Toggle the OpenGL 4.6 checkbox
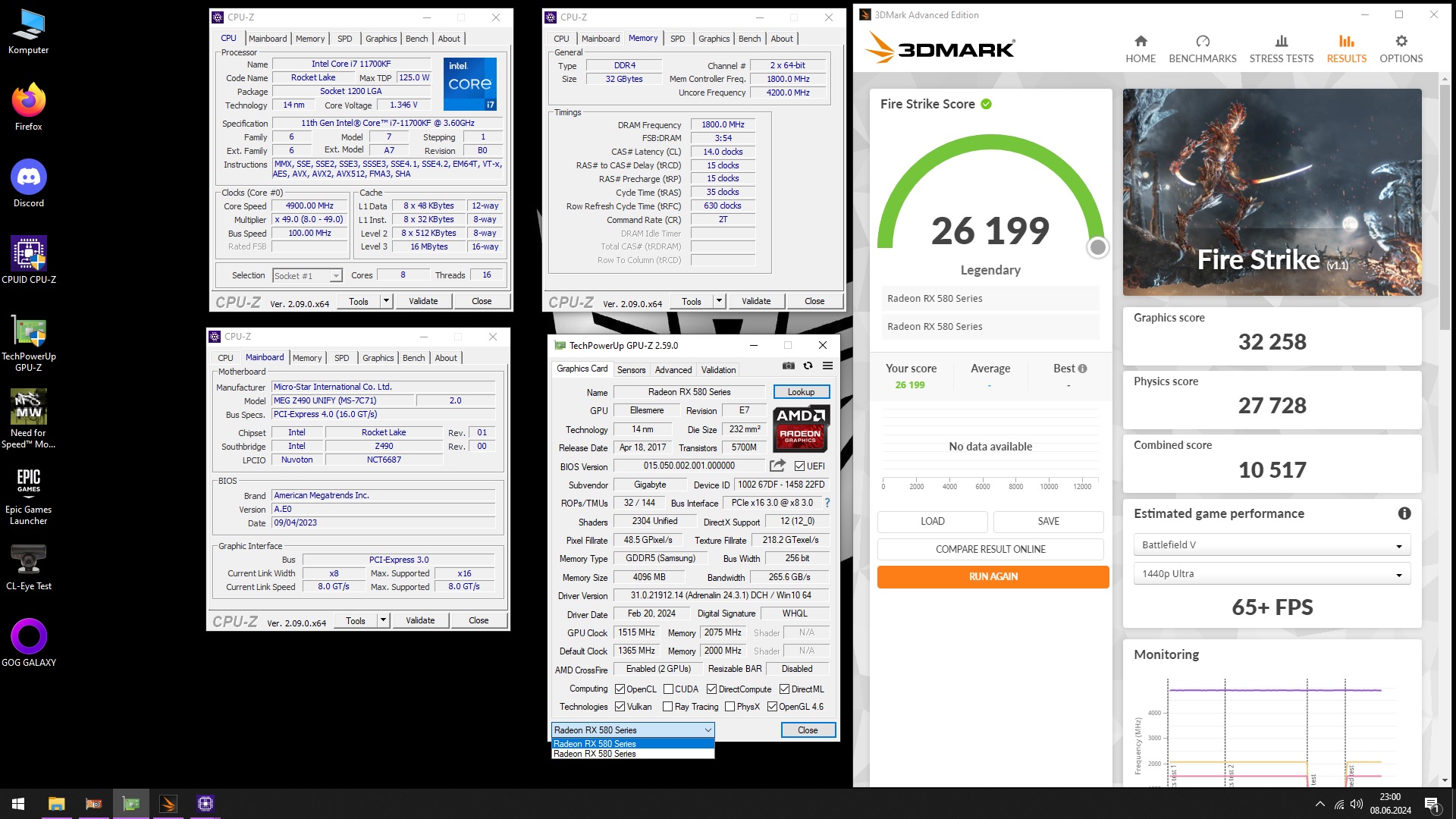This screenshot has width=1456, height=819. [x=772, y=707]
